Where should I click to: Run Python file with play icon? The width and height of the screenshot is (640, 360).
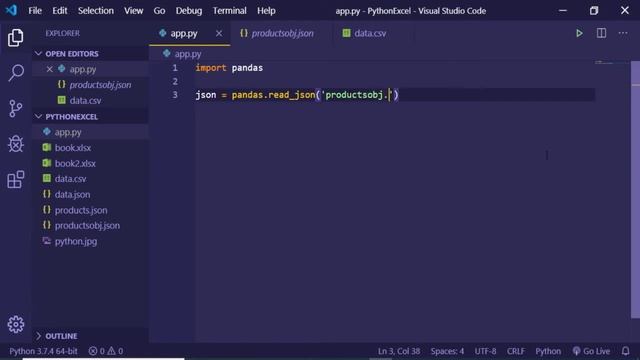click(579, 33)
